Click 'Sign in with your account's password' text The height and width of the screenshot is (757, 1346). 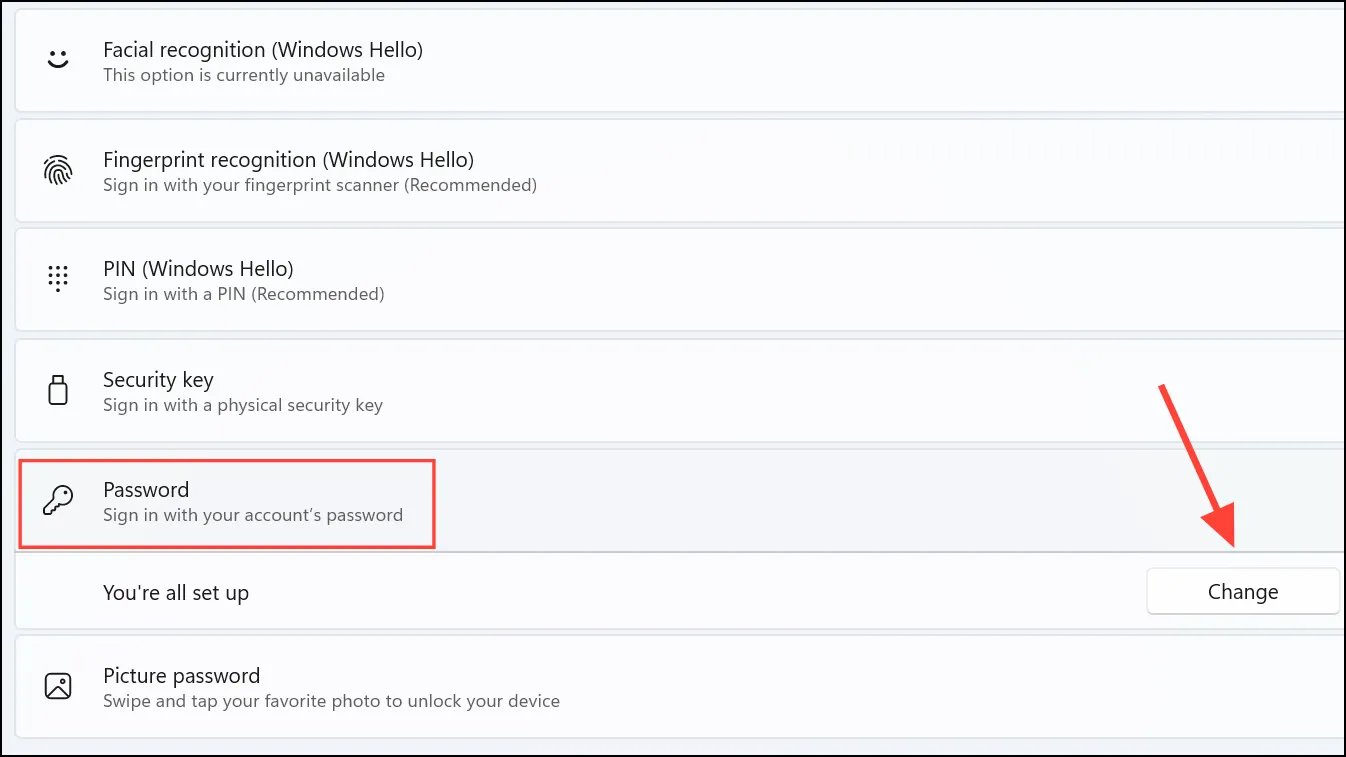[253, 516]
